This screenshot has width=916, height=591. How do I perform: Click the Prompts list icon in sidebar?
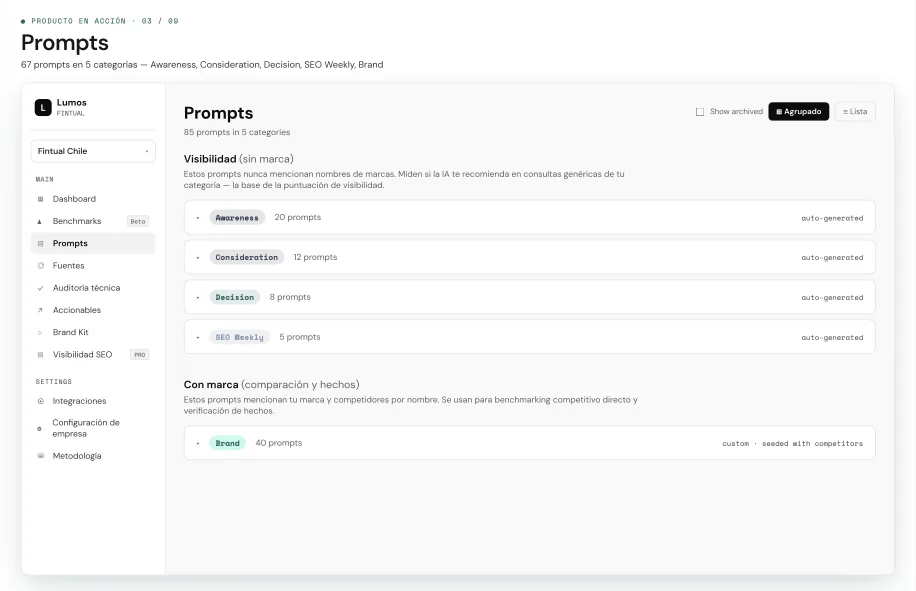[40, 244]
